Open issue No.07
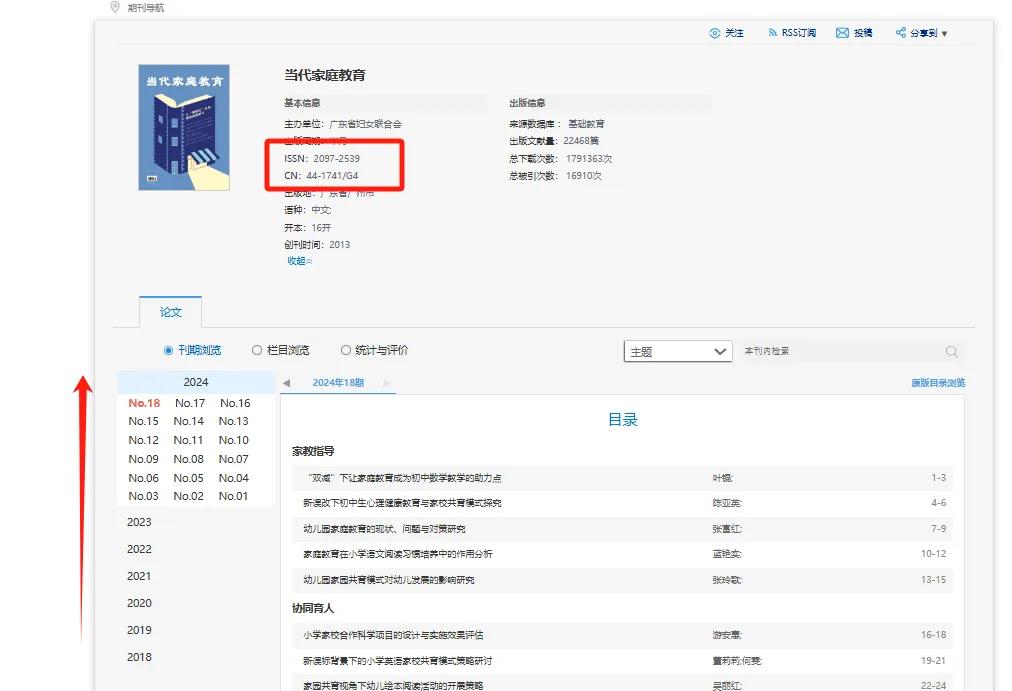 tap(234, 459)
